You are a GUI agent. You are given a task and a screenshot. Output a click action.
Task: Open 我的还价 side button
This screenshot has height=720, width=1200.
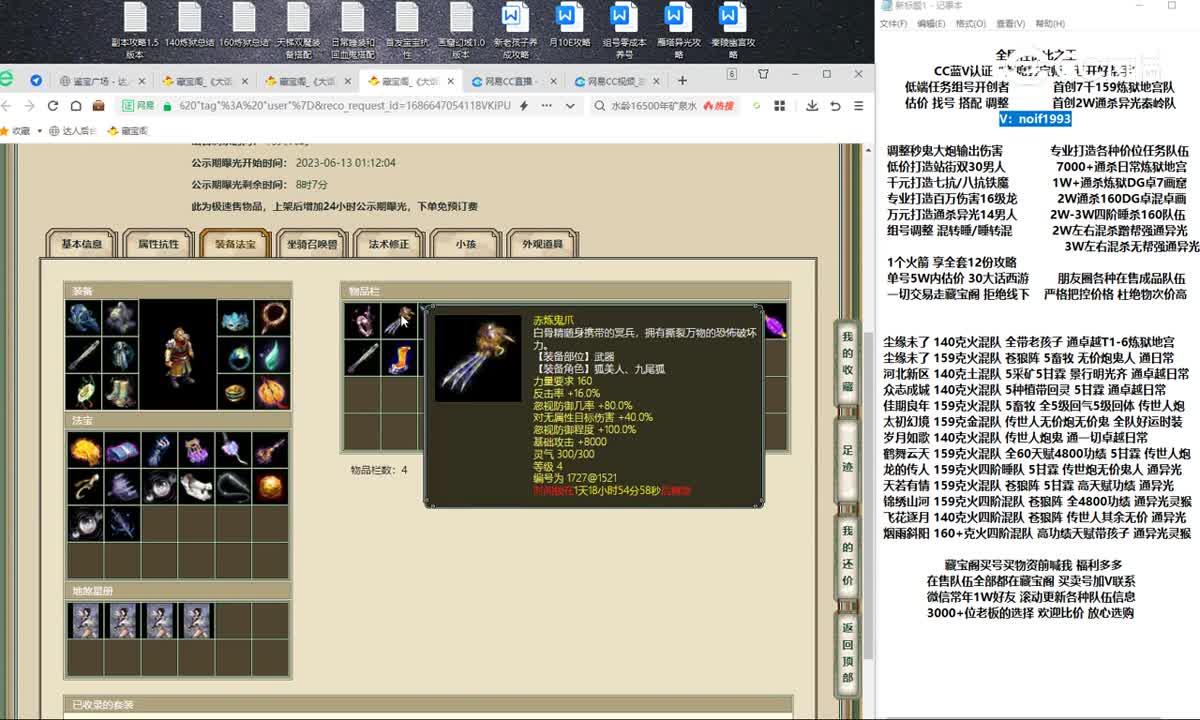847,554
